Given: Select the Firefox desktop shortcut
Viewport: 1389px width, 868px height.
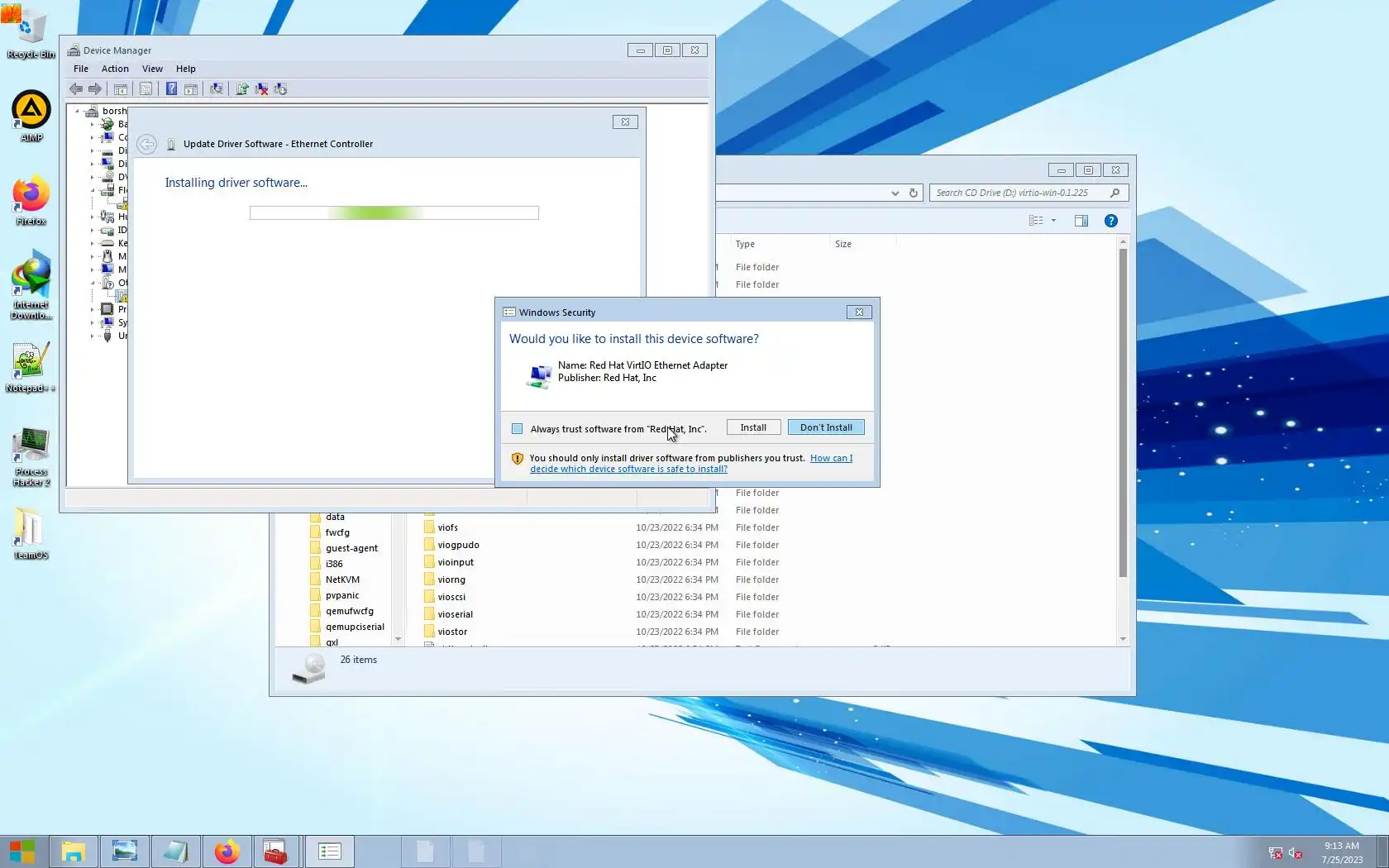Looking at the screenshot, I should coord(31,200).
